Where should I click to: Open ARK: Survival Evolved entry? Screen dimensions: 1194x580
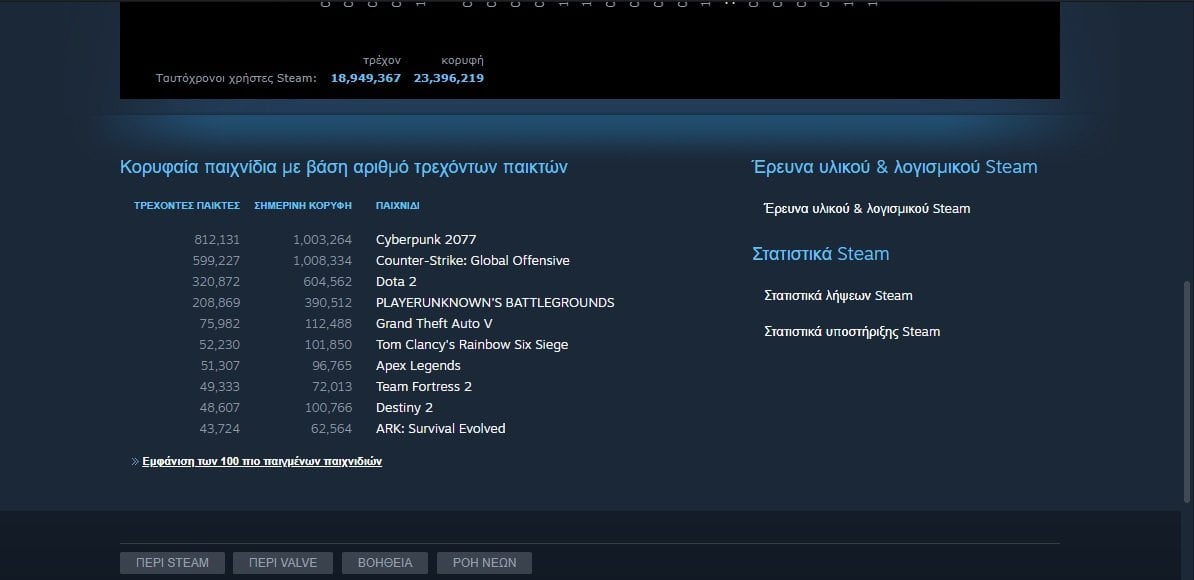(x=440, y=429)
